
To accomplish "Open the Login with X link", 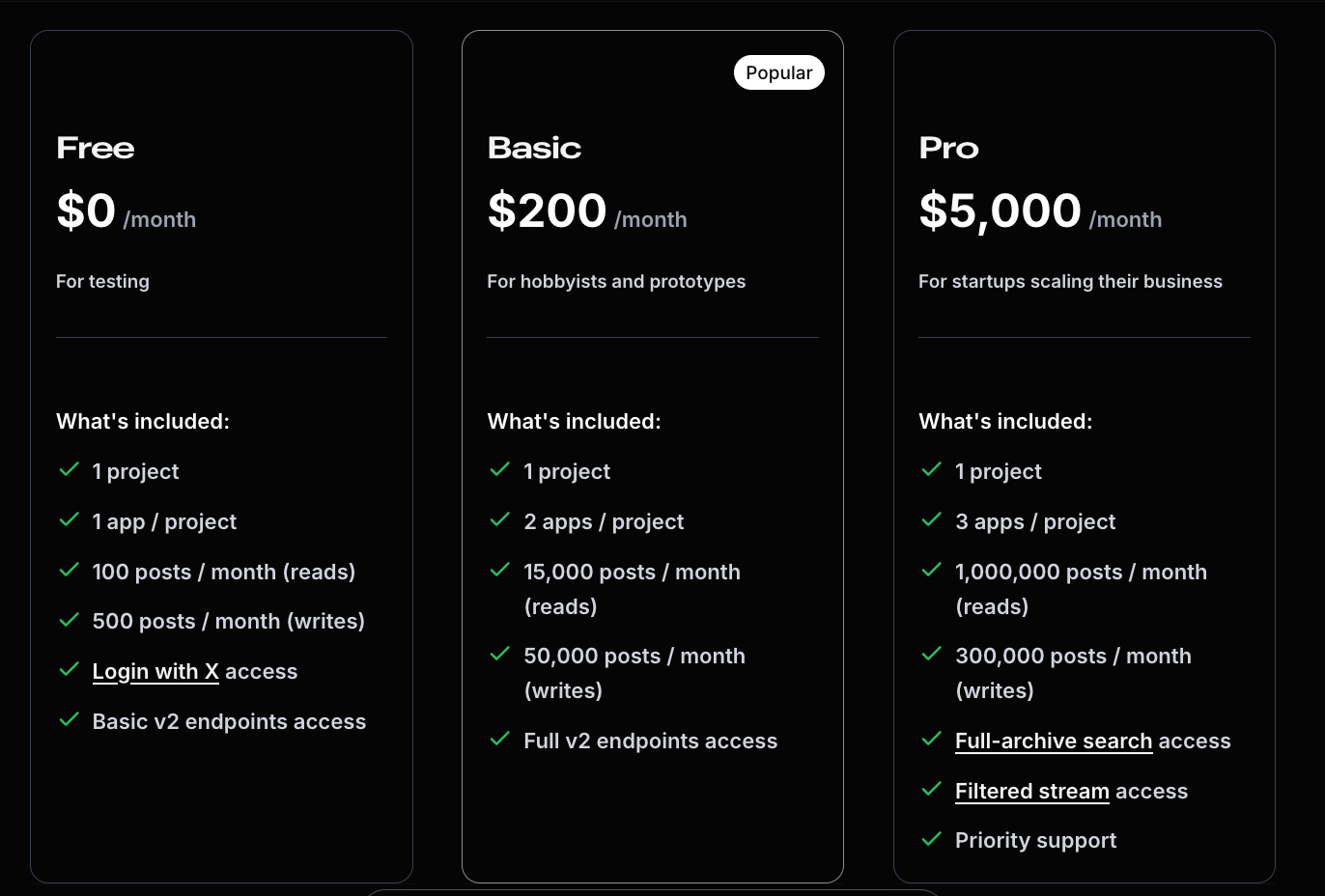I will click(155, 671).
